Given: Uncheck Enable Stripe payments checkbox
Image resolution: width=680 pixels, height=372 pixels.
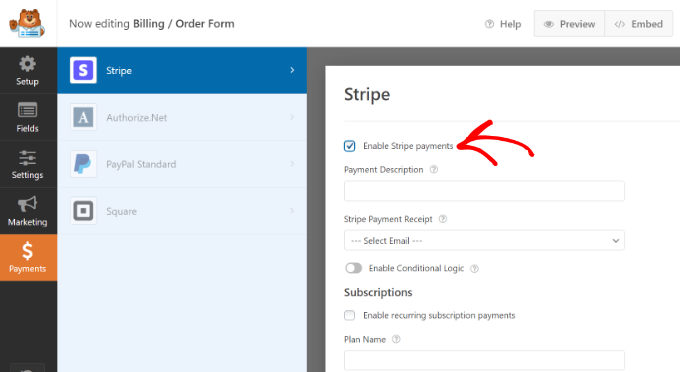Looking at the screenshot, I should coord(350,146).
